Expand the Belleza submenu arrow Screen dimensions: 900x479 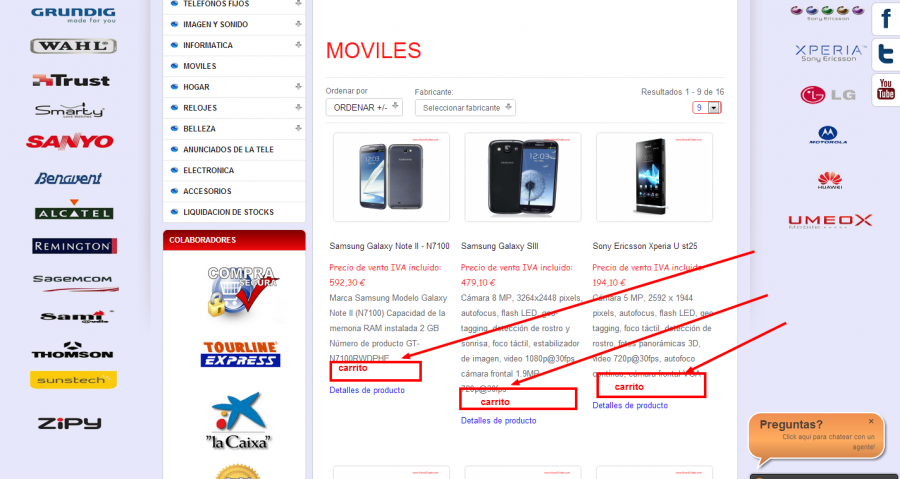[x=298, y=128]
